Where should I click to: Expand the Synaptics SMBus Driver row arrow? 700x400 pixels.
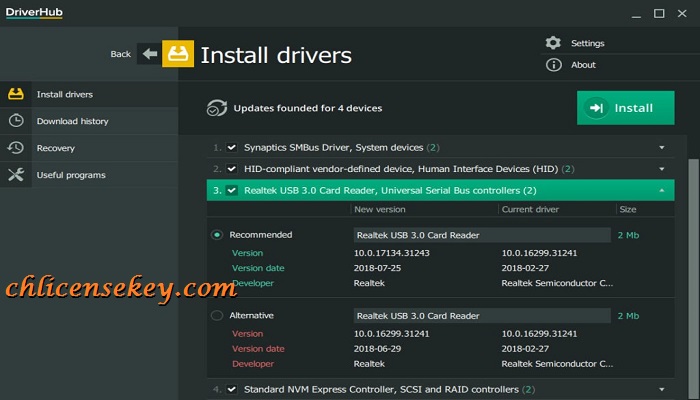(x=662, y=147)
